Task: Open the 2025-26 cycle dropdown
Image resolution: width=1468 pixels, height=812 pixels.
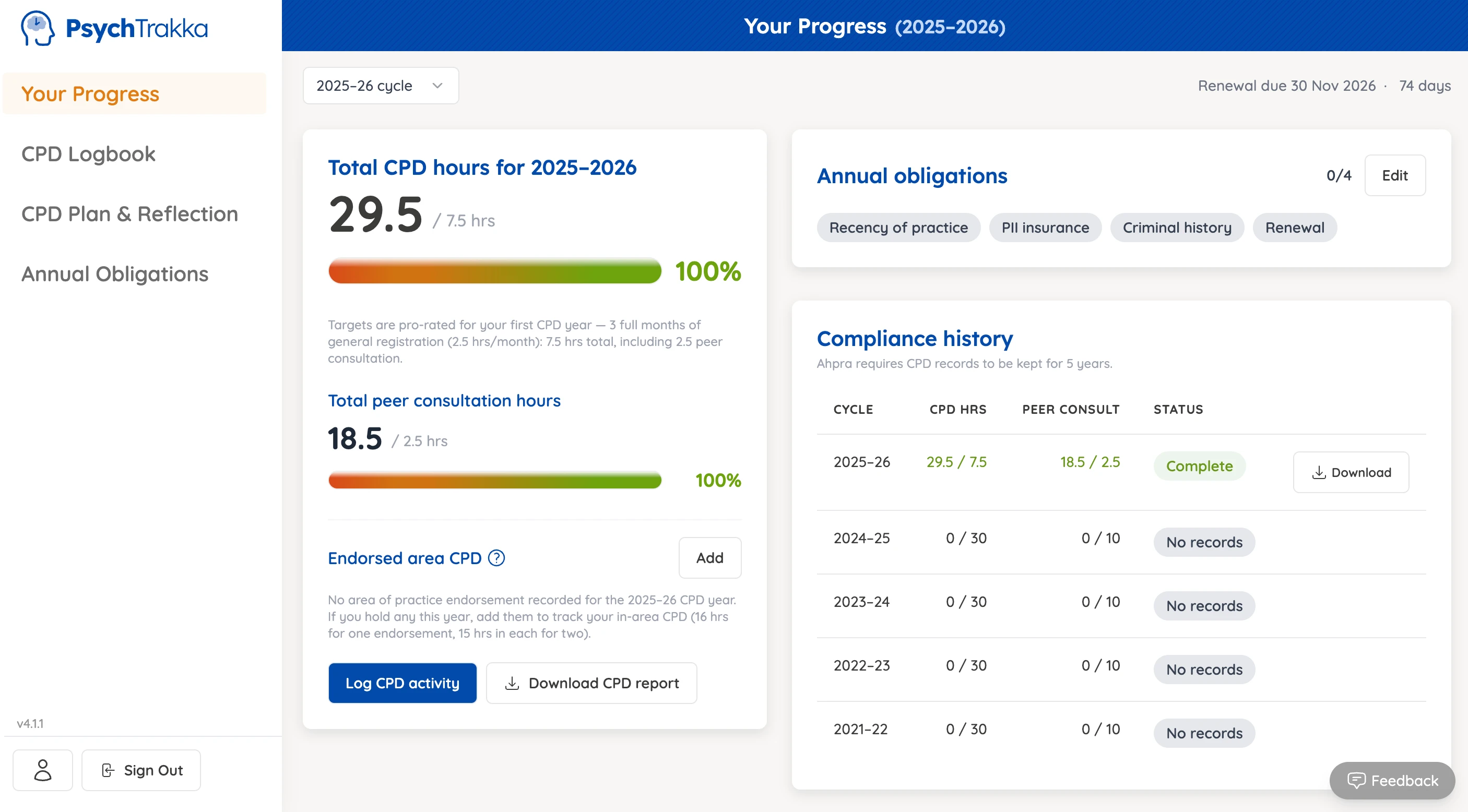Action: click(x=381, y=86)
